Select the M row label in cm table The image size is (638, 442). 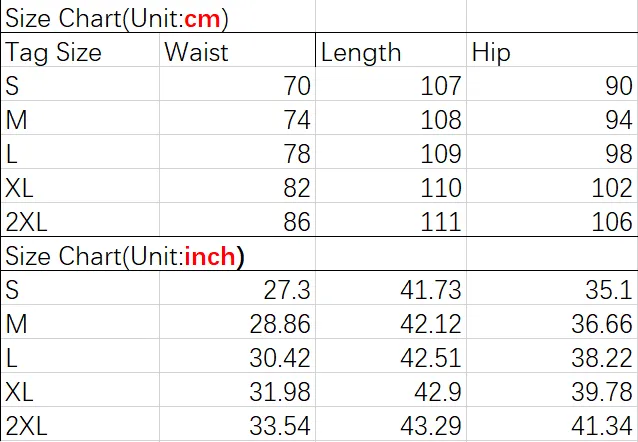tap(80, 118)
